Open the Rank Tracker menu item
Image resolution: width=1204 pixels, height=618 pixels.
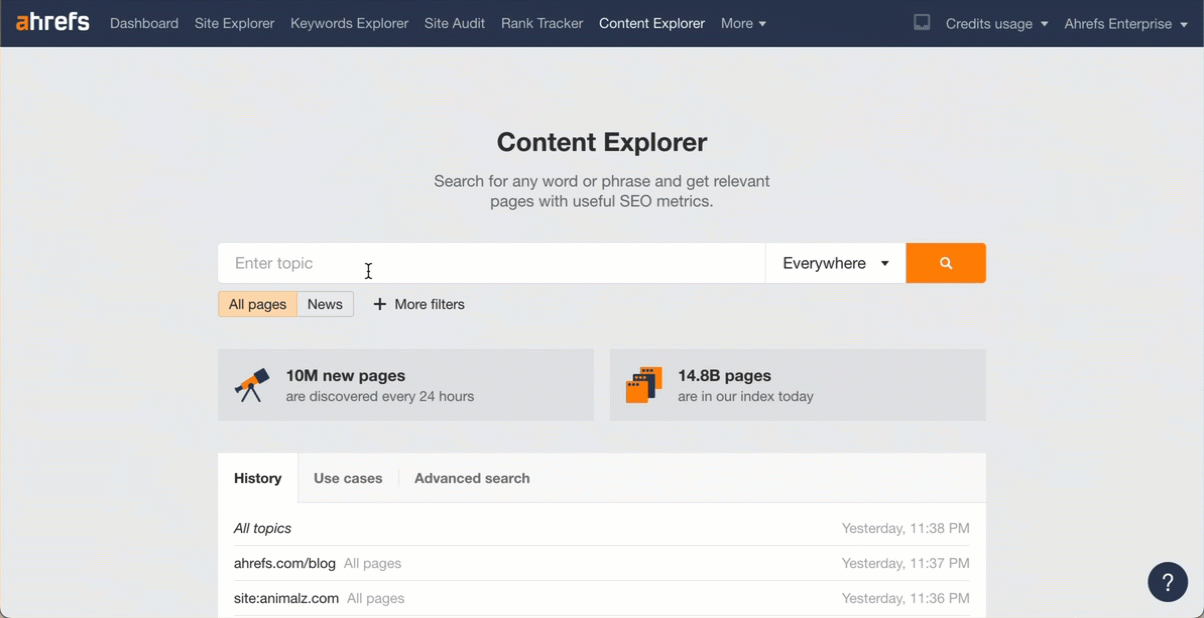coord(541,23)
